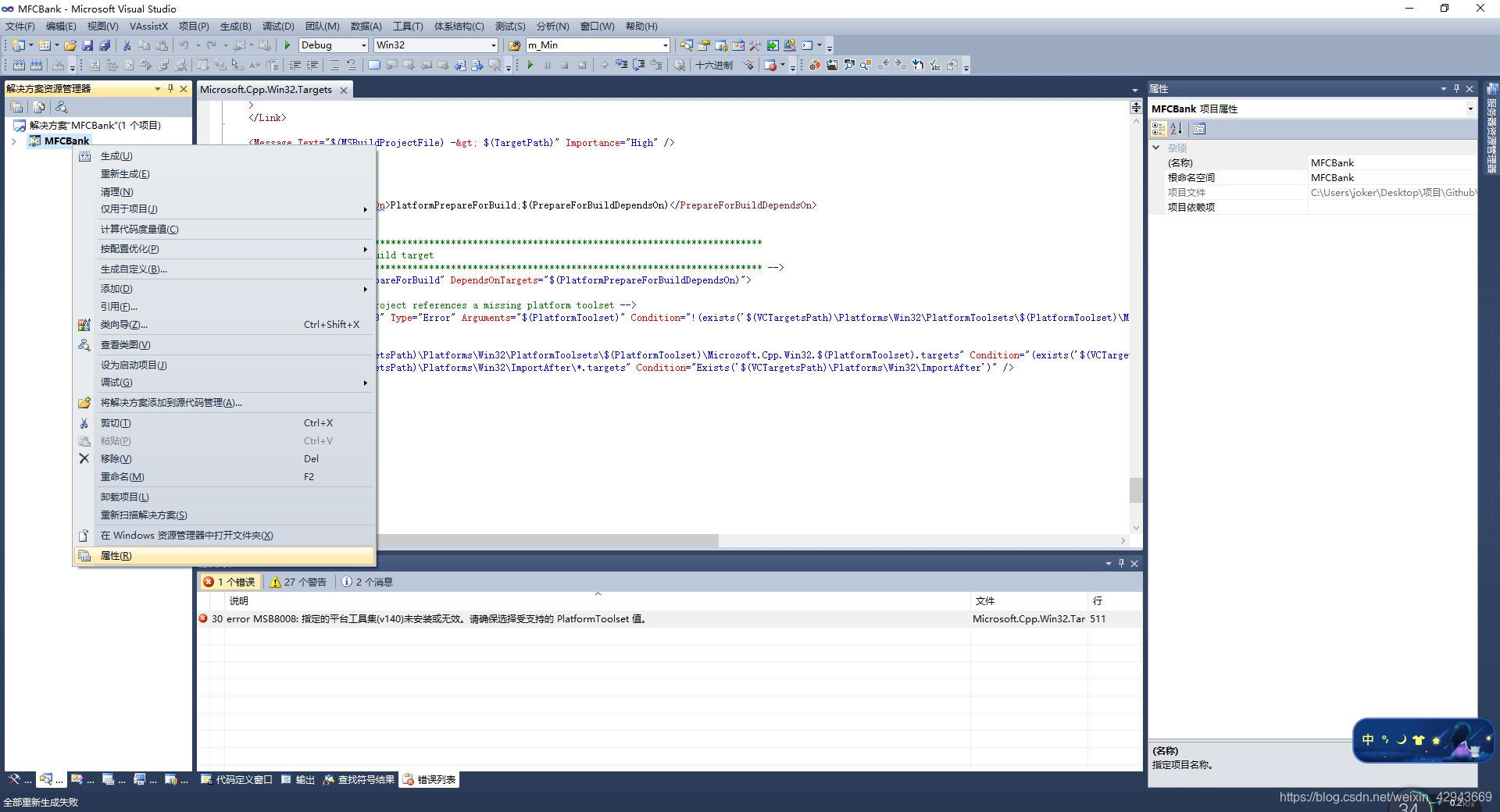Toggle Categorized view in the Properties panel
Image resolution: width=1500 pixels, height=812 pixels.
pyautogui.click(x=1159, y=129)
